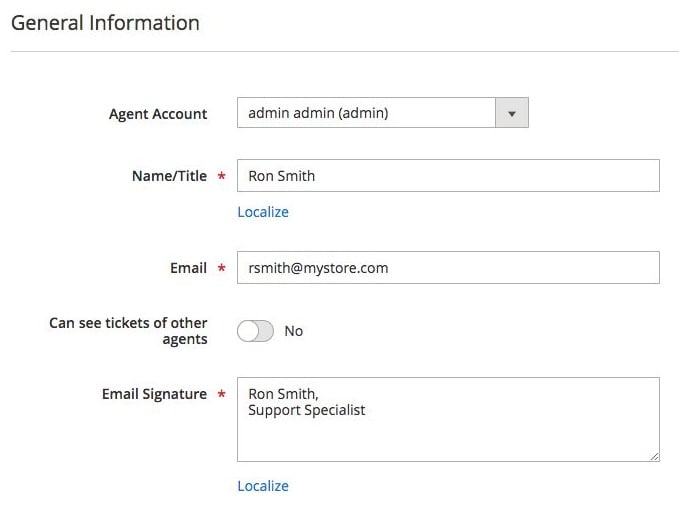
Task: Click 'Can see tickets of other agents' label
Action: [128, 331]
